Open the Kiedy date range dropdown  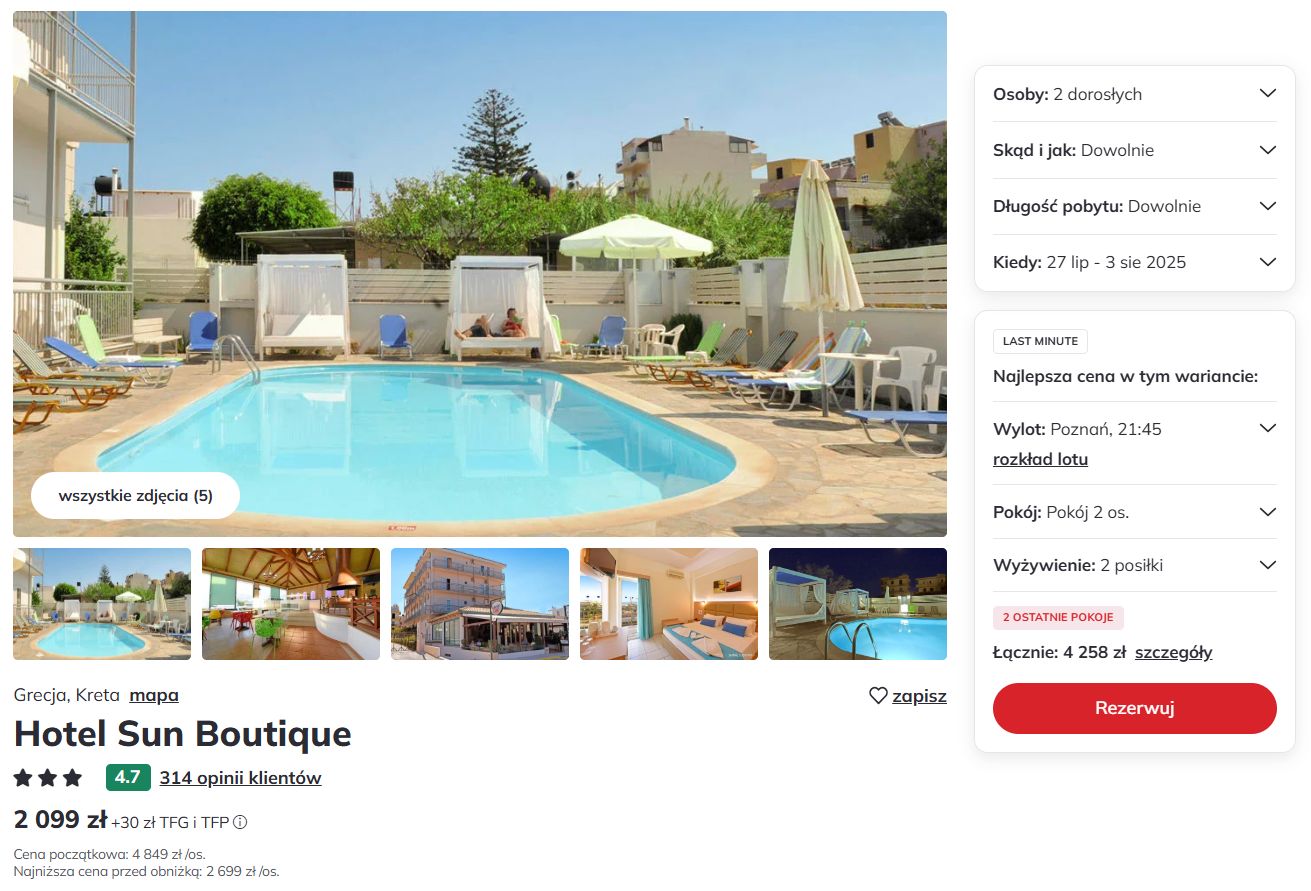[1135, 262]
